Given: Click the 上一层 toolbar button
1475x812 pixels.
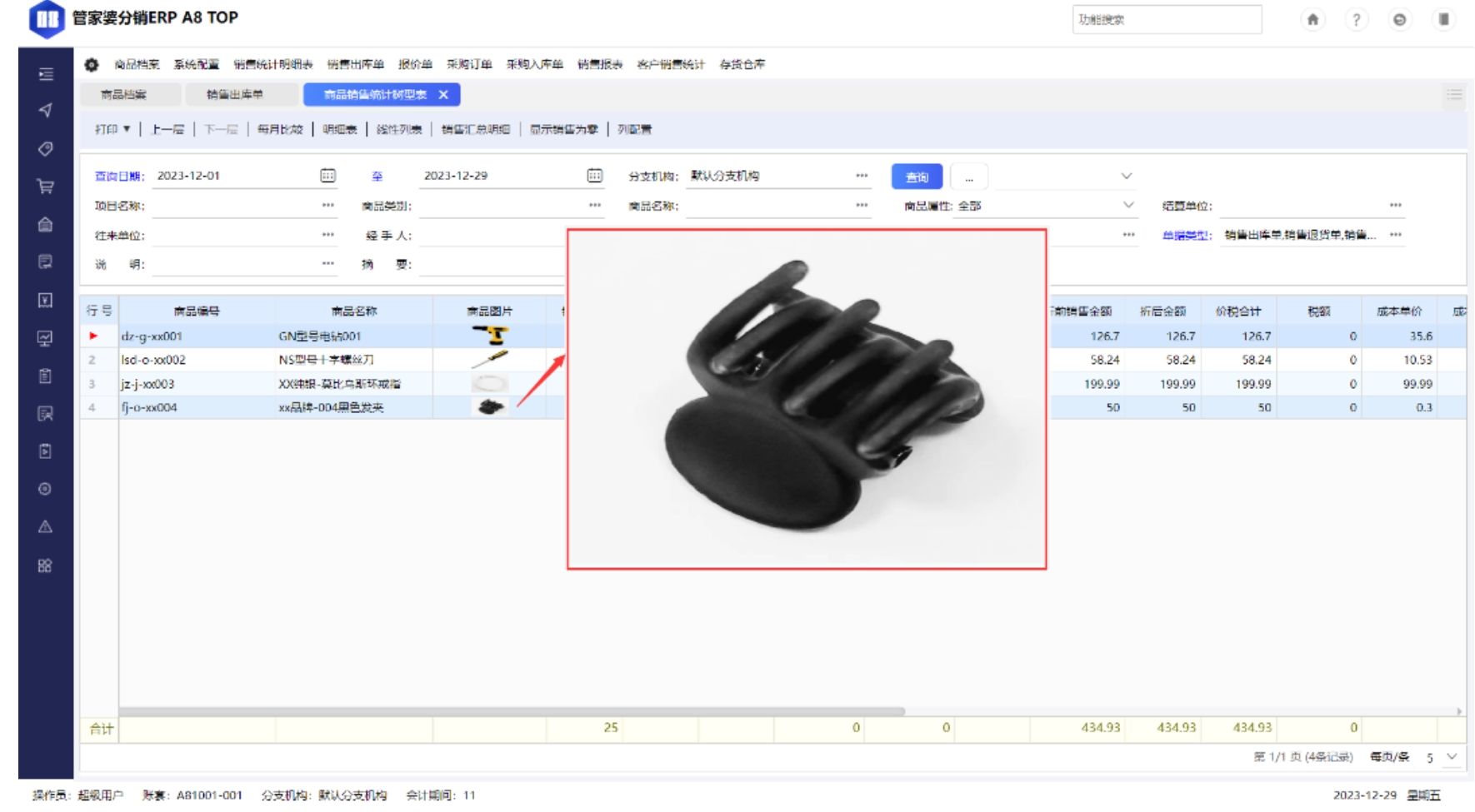Looking at the screenshot, I should [167, 129].
